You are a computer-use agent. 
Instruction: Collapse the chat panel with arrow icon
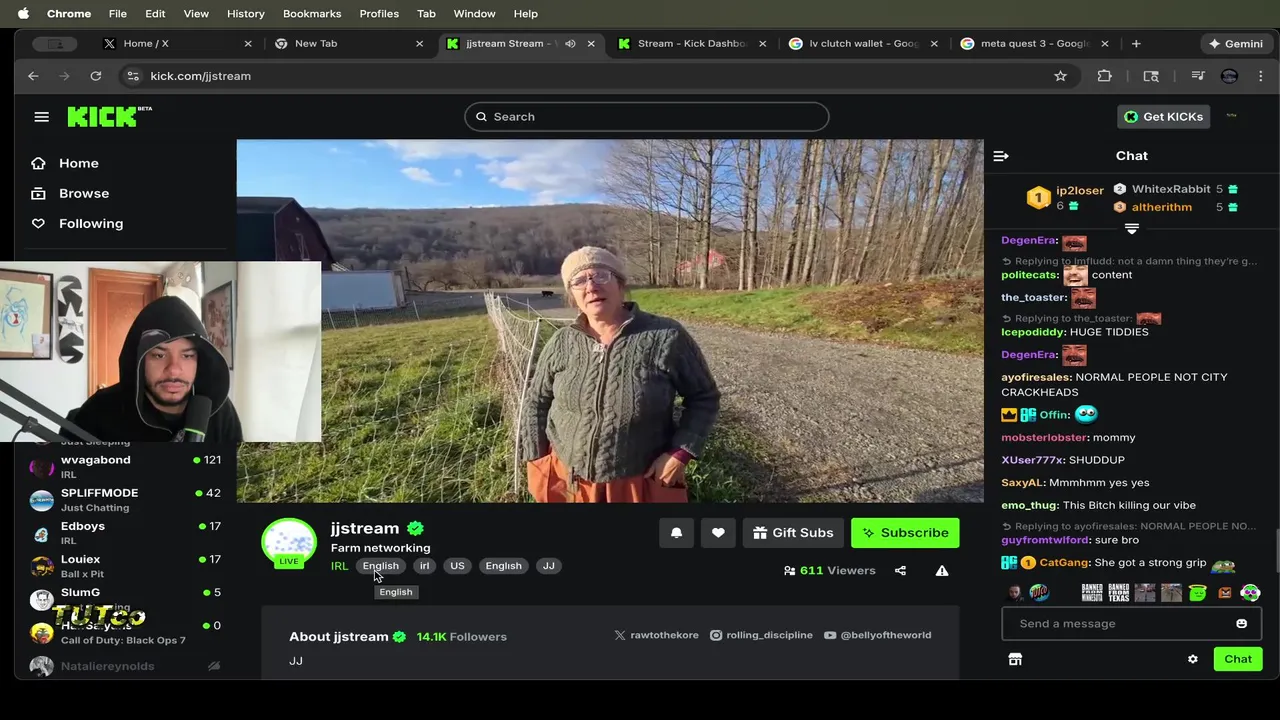click(1001, 156)
